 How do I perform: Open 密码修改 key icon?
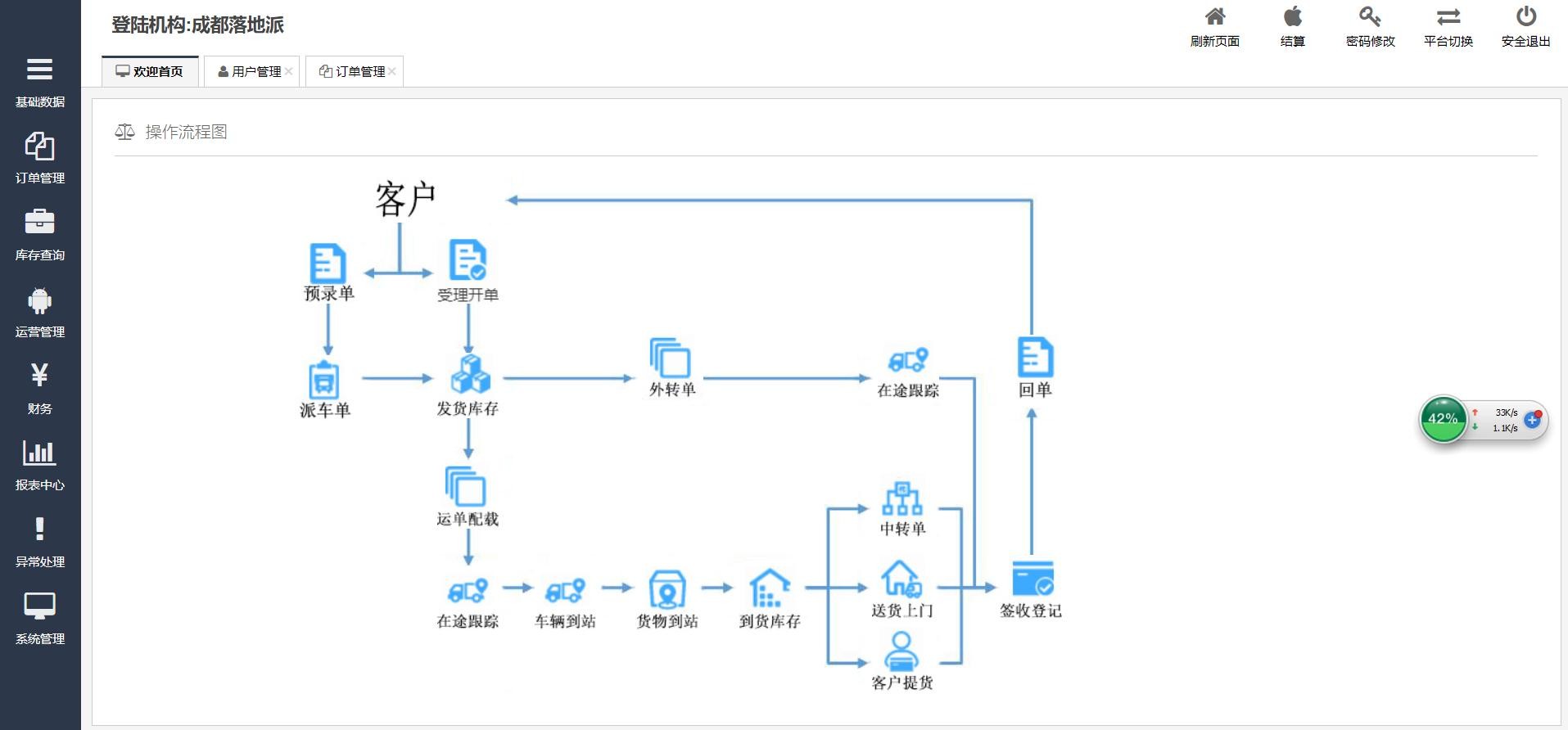point(1370,16)
